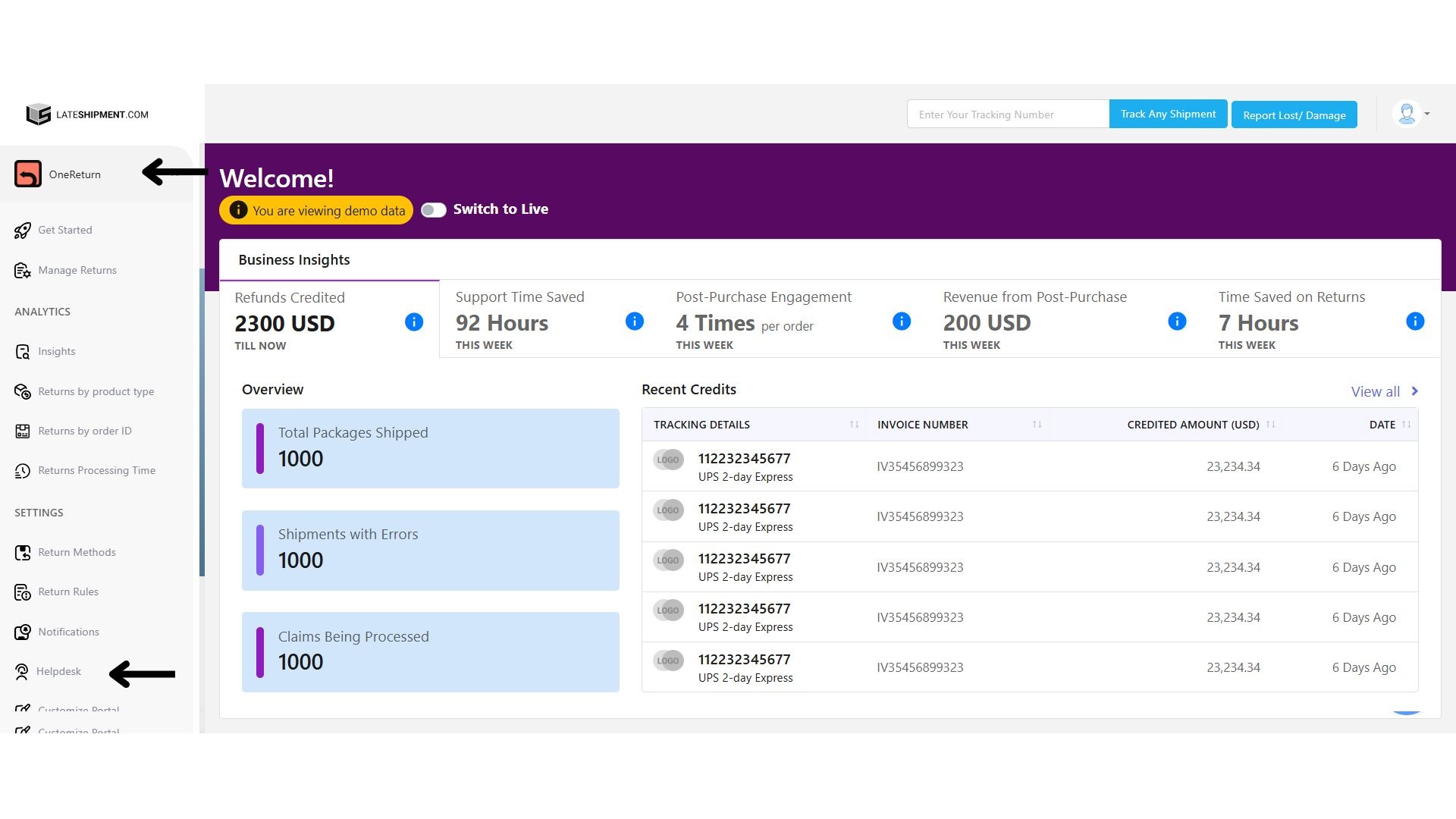Open the Helpdesk settings icon
1456x819 pixels.
[x=22, y=672]
